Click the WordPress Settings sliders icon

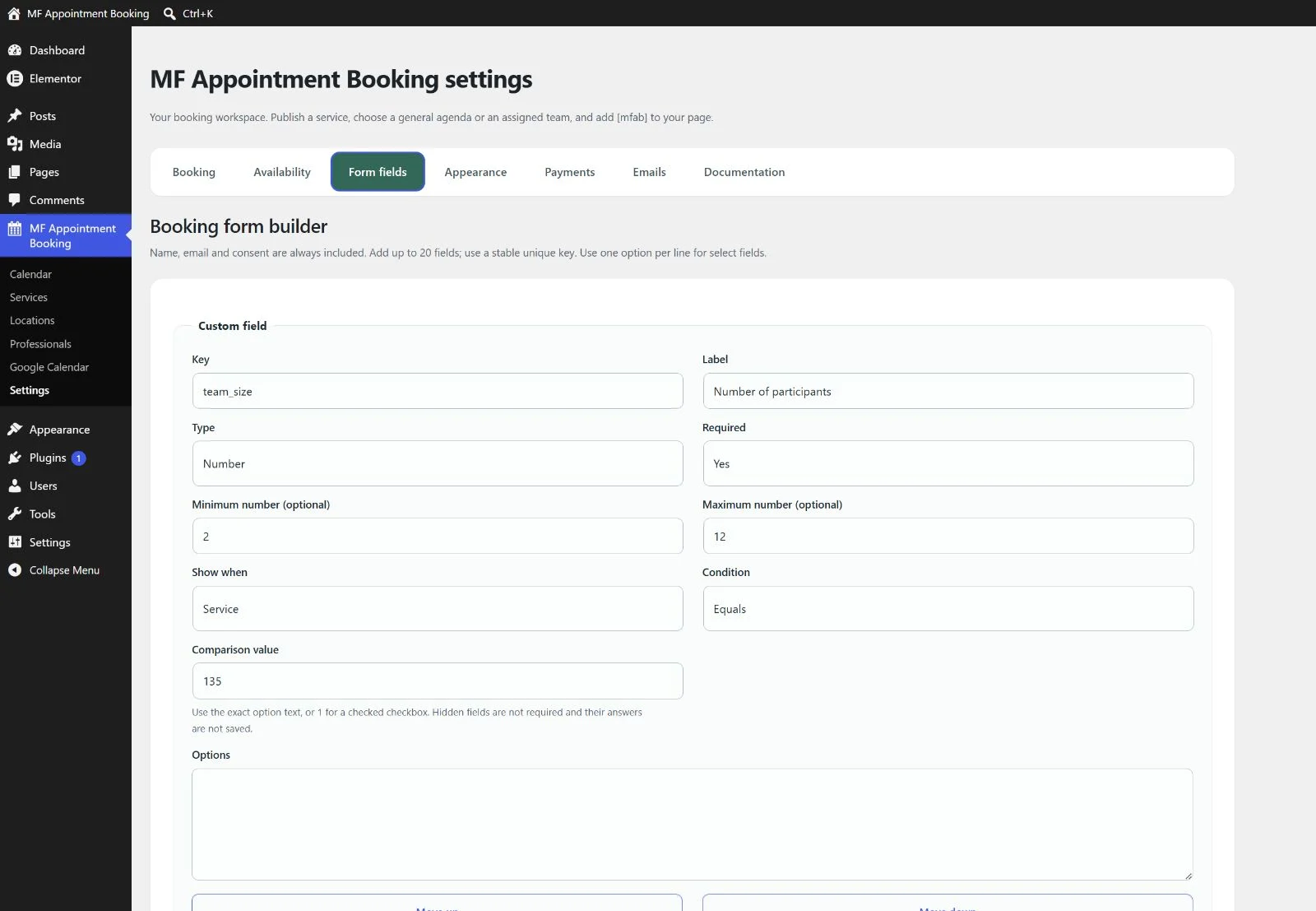click(x=15, y=542)
